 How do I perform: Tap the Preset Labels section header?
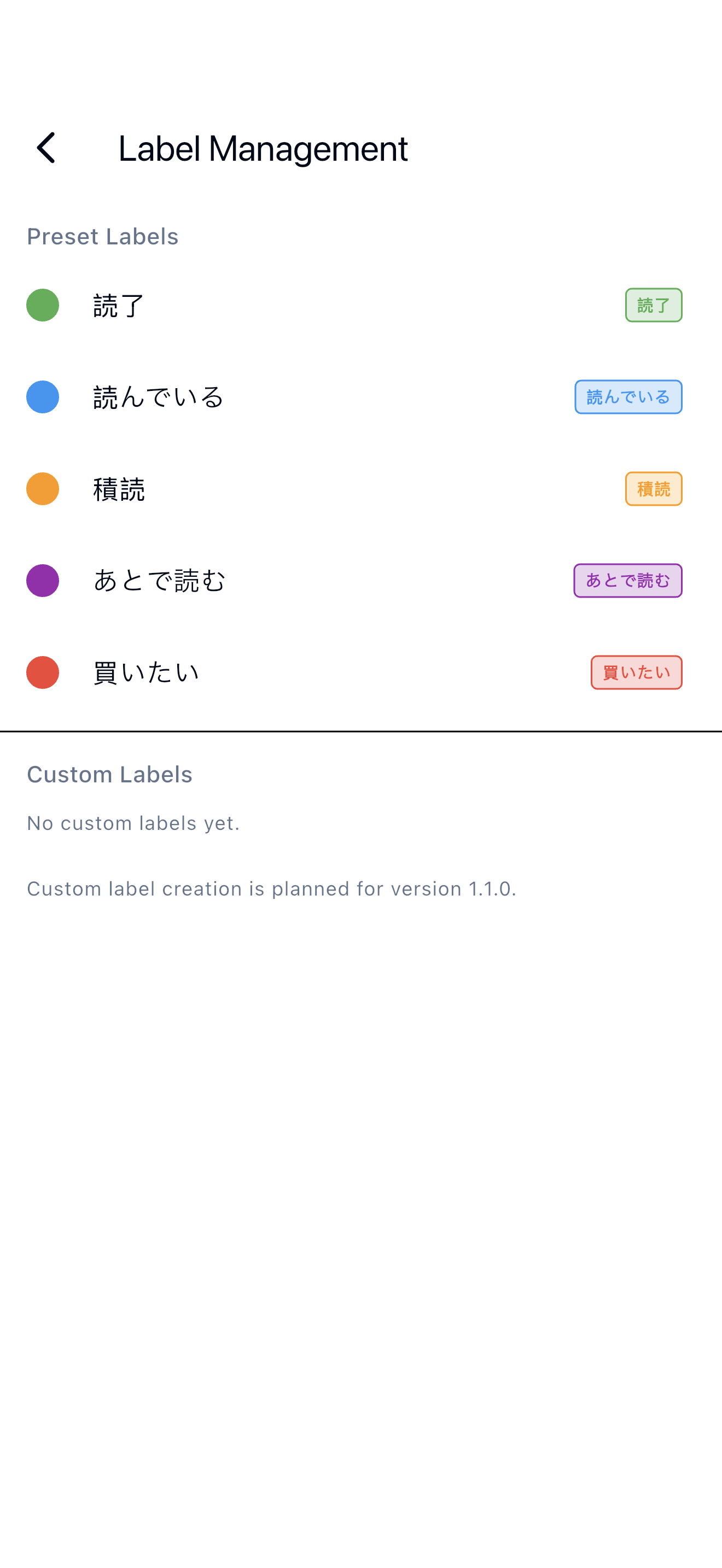click(102, 237)
